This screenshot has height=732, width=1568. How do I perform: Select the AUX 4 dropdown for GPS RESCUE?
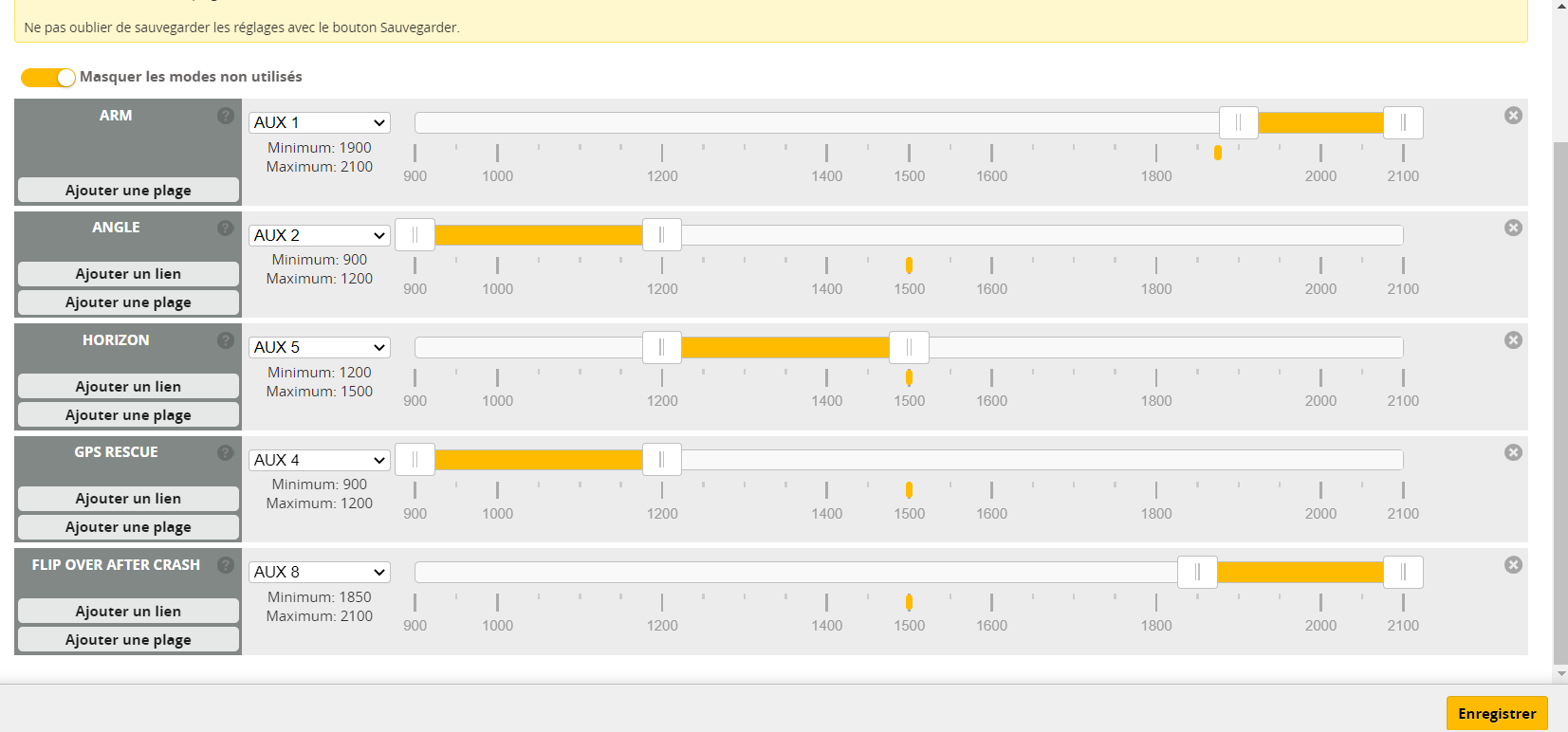320,460
